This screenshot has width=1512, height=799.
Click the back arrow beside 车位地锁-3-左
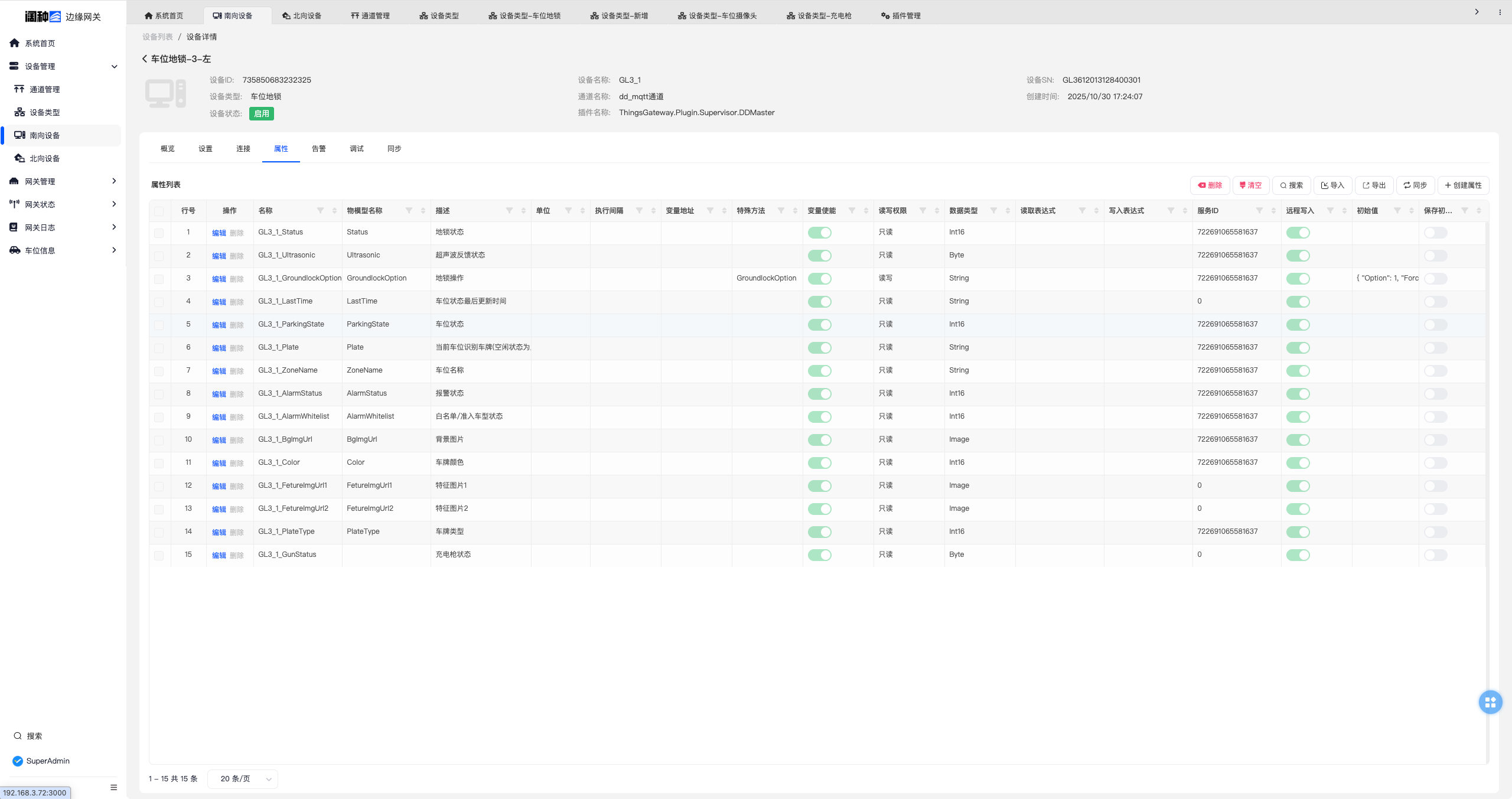pyautogui.click(x=145, y=58)
